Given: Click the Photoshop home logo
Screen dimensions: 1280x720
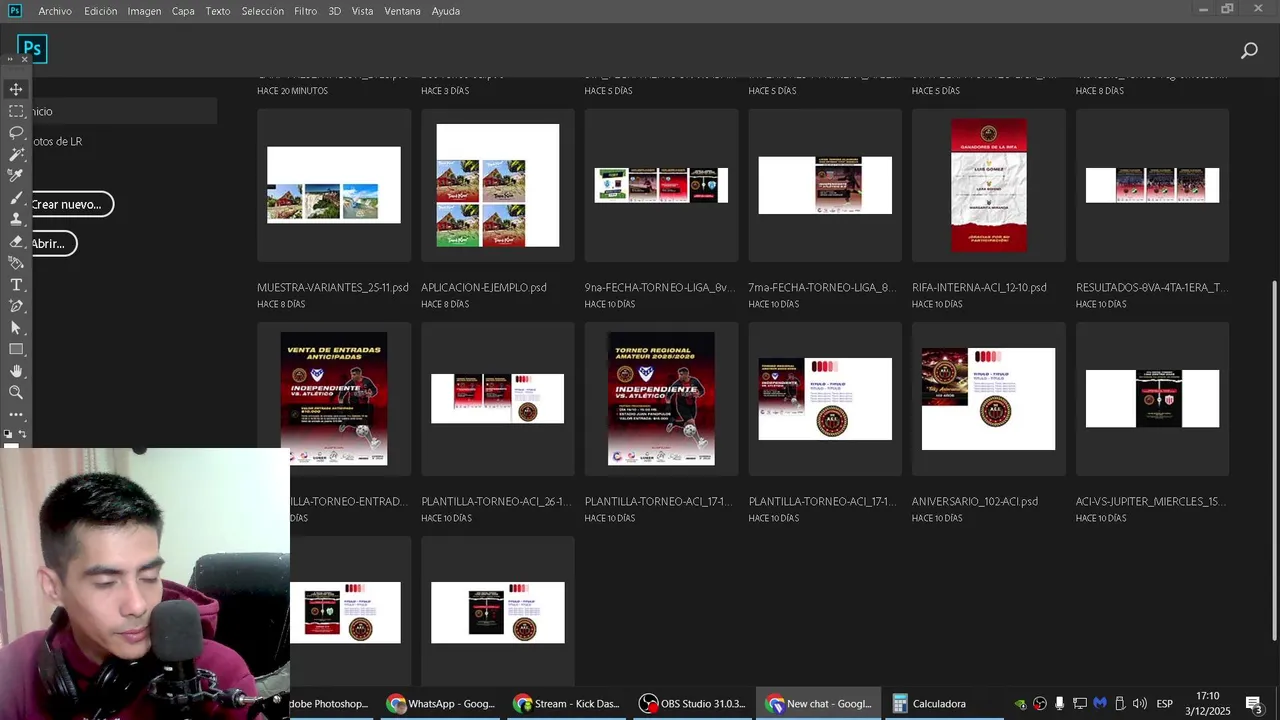Looking at the screenshot, I should coord(32,48).
